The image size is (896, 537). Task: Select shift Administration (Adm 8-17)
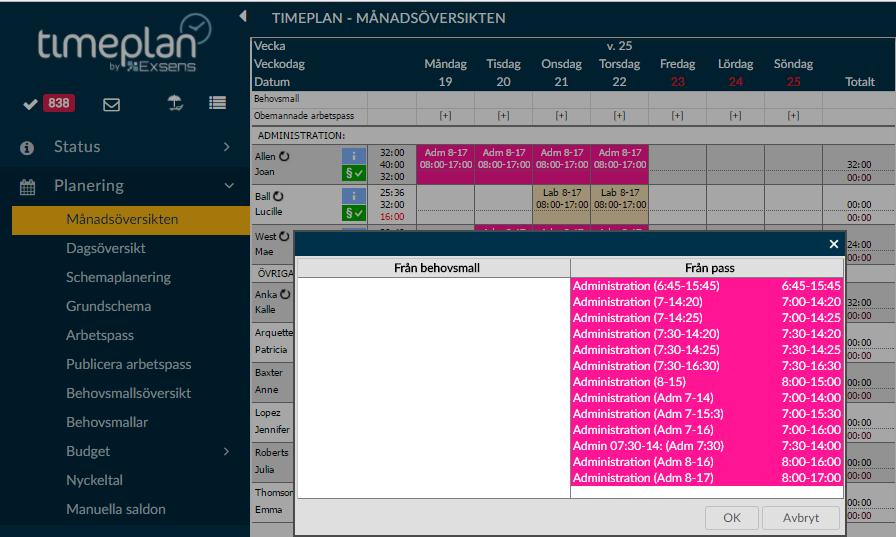707,478
